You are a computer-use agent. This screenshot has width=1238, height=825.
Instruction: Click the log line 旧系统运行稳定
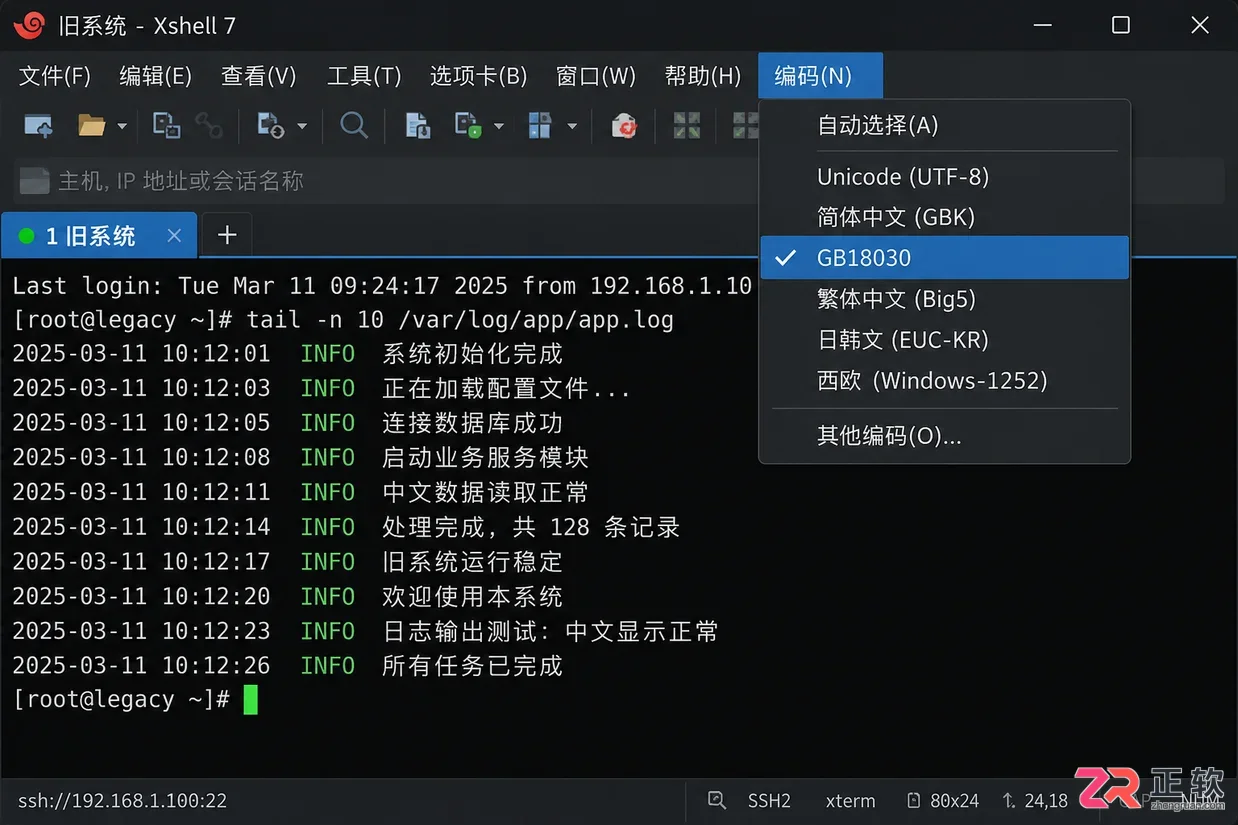288,562
